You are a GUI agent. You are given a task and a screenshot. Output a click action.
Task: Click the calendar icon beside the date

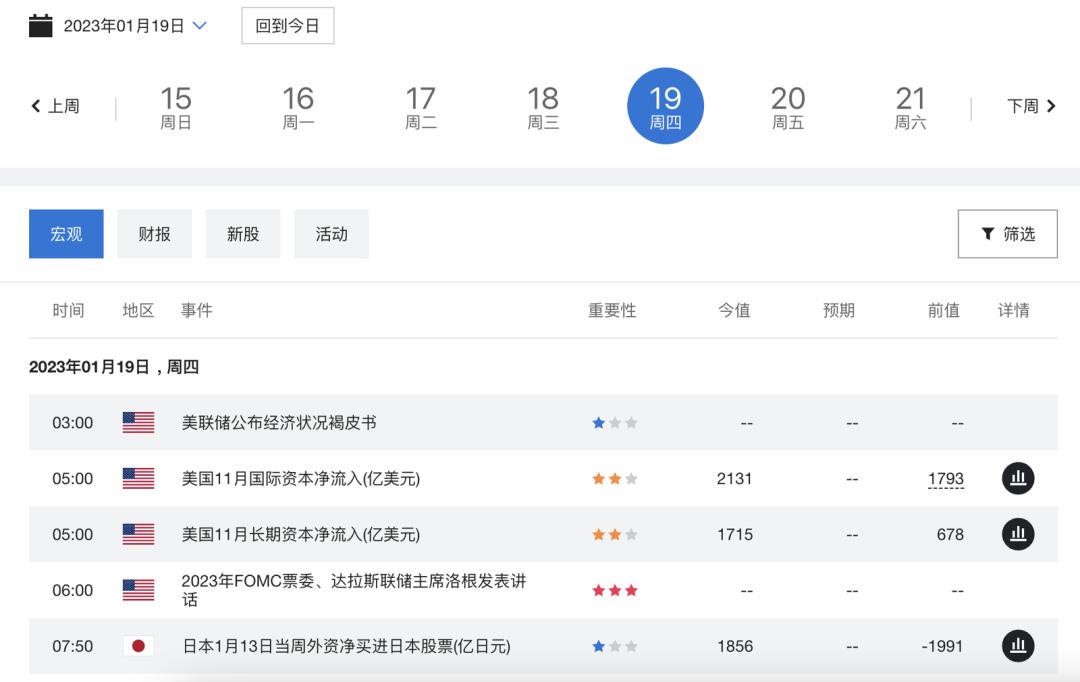coord(39,25)
